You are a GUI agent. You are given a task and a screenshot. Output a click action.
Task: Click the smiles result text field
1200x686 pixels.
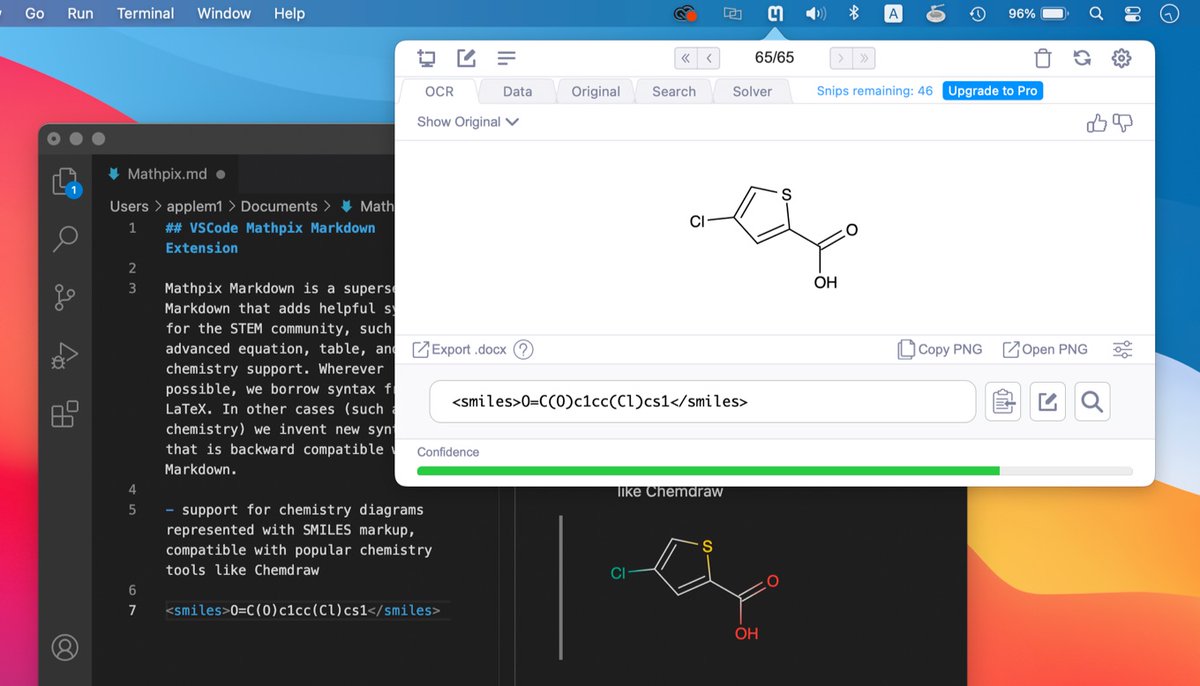pos(703,401)
